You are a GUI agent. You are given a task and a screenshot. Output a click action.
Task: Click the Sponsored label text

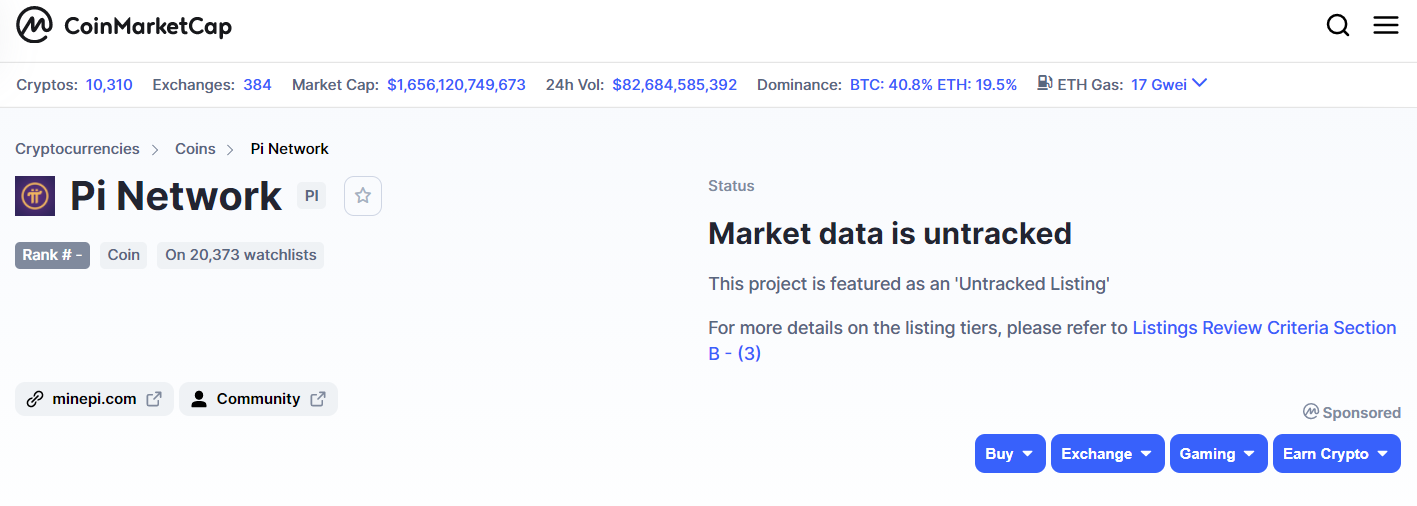[1361, 412]
